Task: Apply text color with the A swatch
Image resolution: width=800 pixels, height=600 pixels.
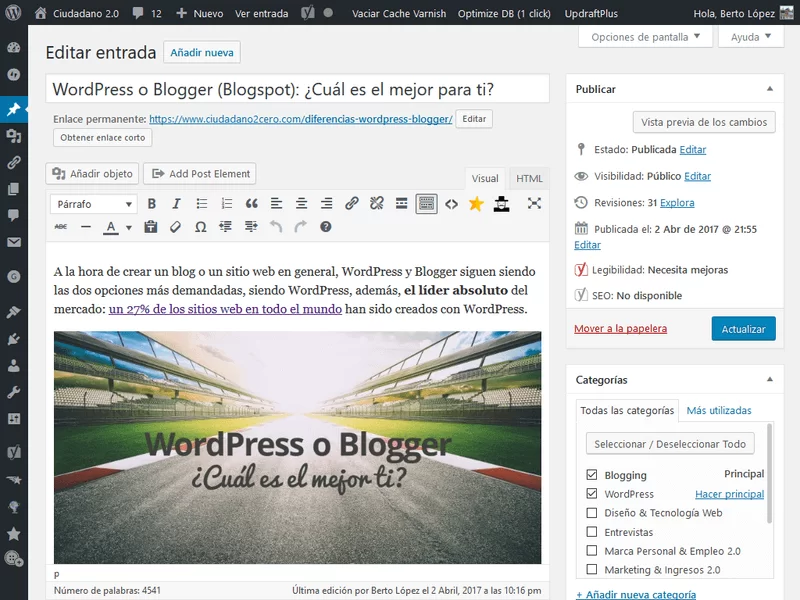Action: pos(111,227)
